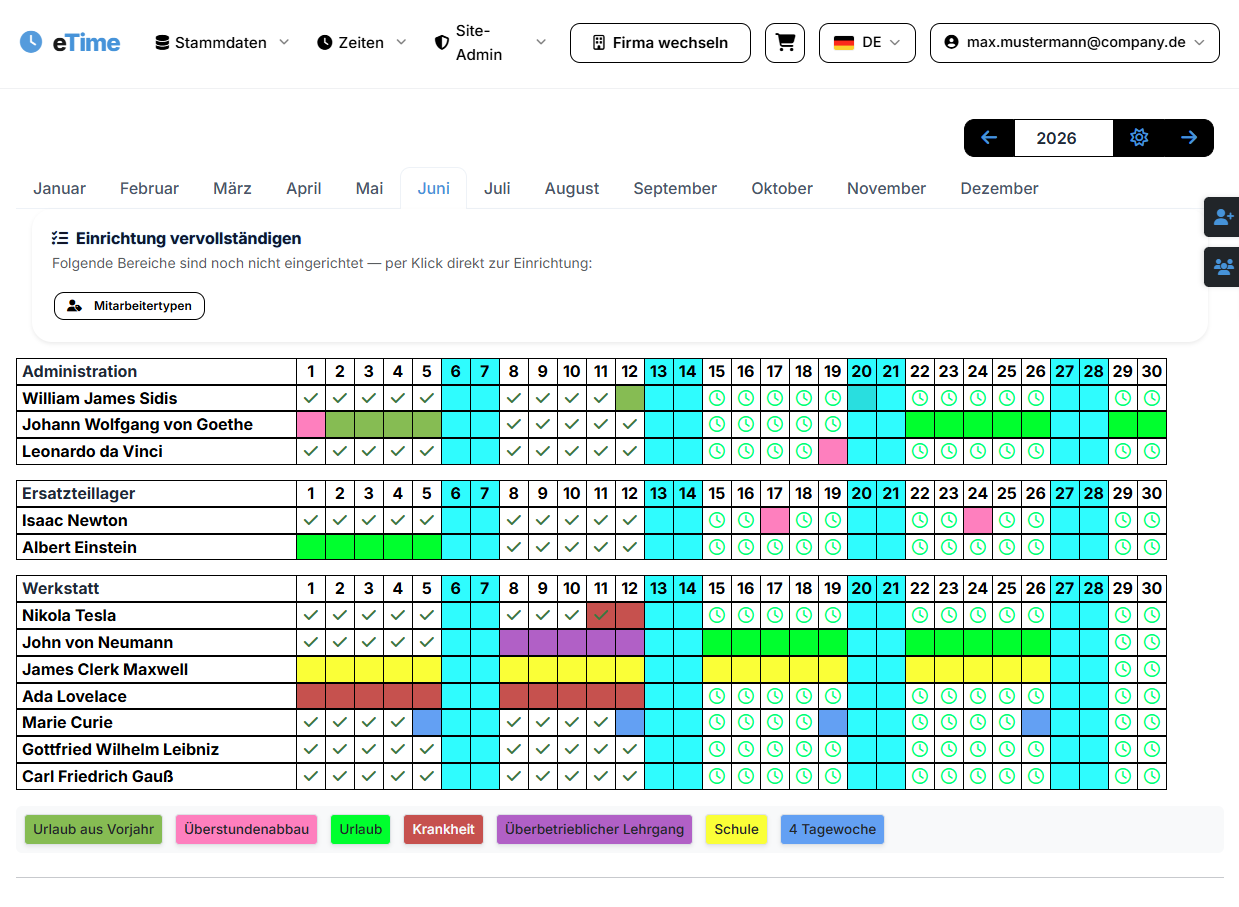Click checkmark for Isaac Newton day 8
The width and height of the screenshot is (1239, 907).
(x=514, y=520)
